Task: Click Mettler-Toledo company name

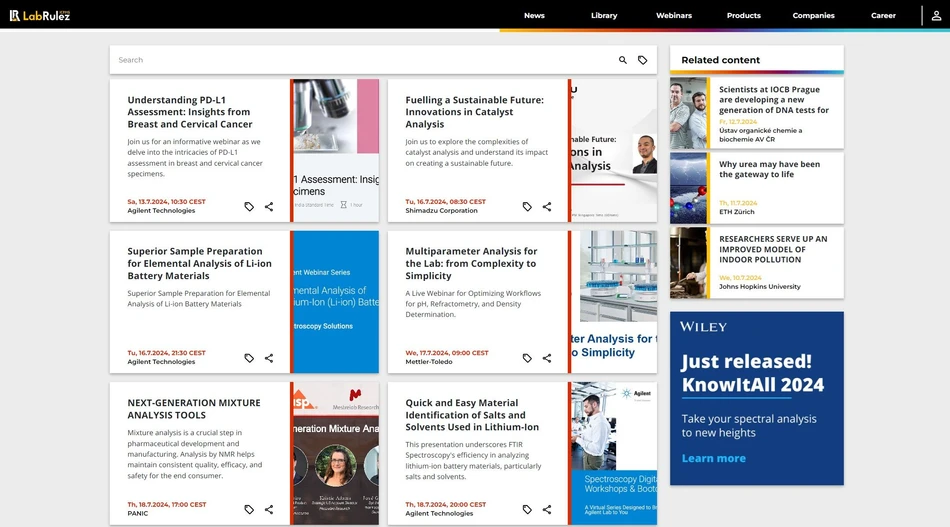Action: pos(429,362)
